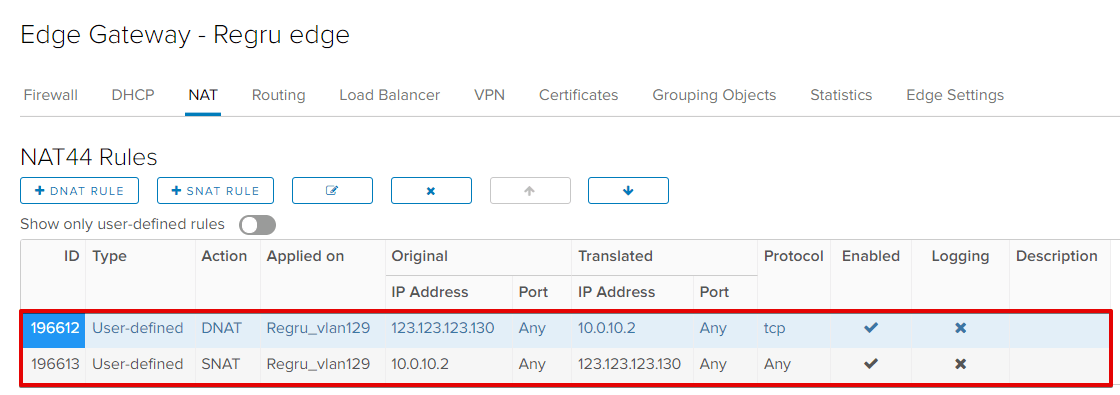Screen dimensions: 1120x395
Task: Add a new DNAT rule
Action: (x=79, y=191)
